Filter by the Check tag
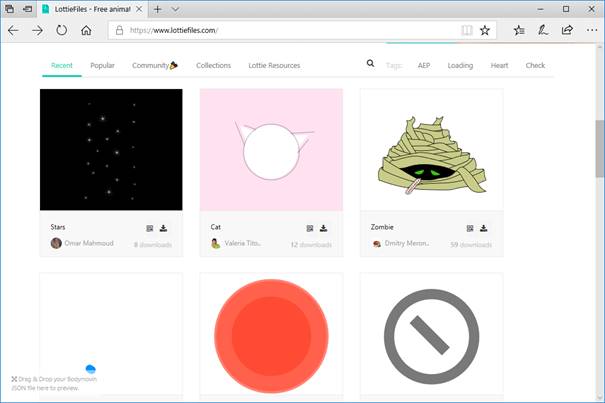Screen dimensions: 605x403 coord(535,66)
